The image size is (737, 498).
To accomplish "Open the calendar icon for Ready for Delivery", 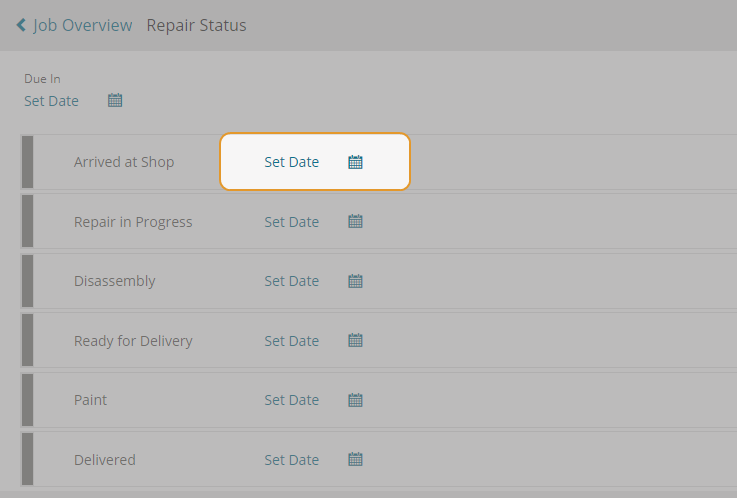I will coord(355,340).
